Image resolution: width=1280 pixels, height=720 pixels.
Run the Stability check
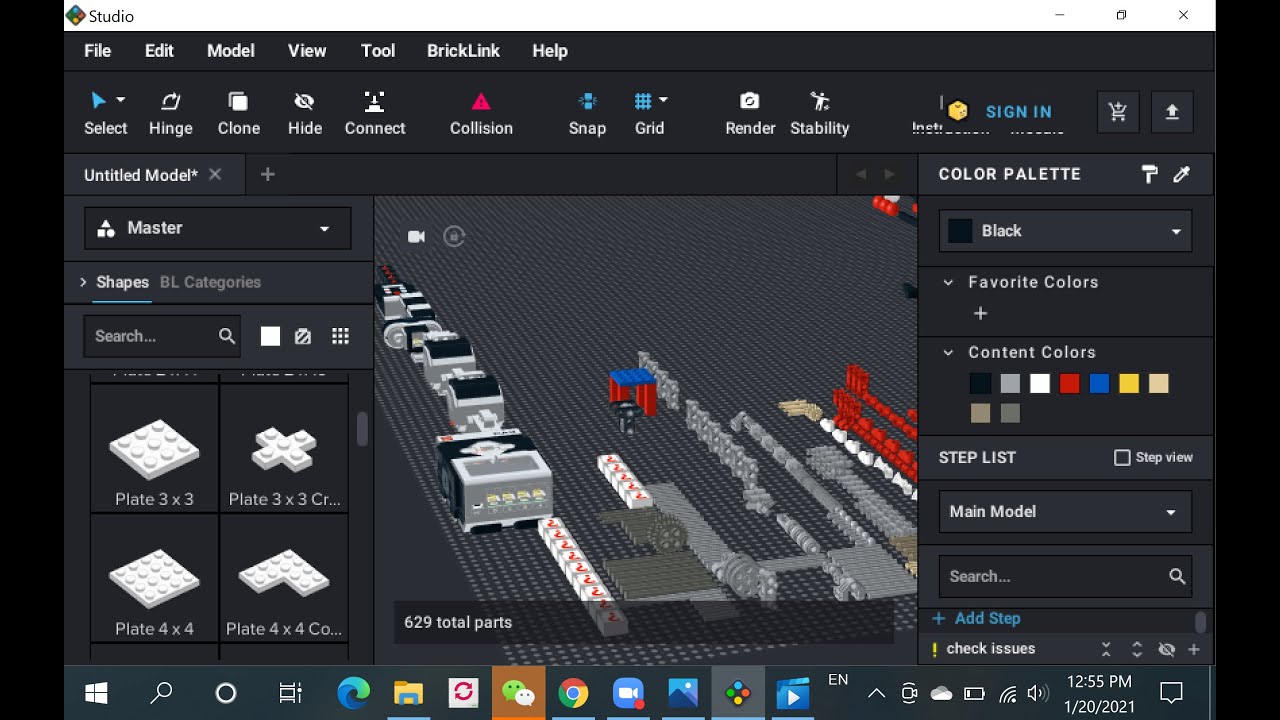[819, 113]
